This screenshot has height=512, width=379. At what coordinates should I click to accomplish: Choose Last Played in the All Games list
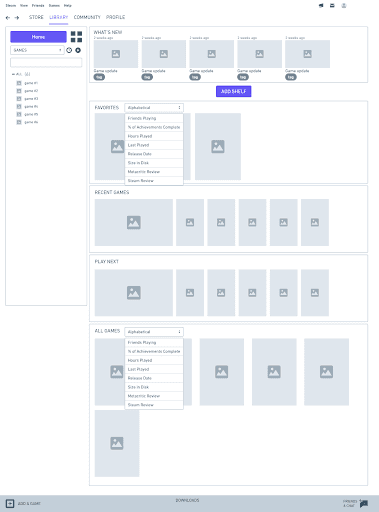(154, 369)
